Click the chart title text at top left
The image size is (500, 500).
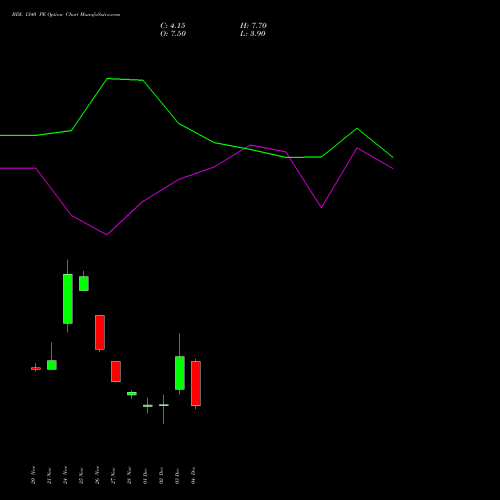(x=66, y=15)
